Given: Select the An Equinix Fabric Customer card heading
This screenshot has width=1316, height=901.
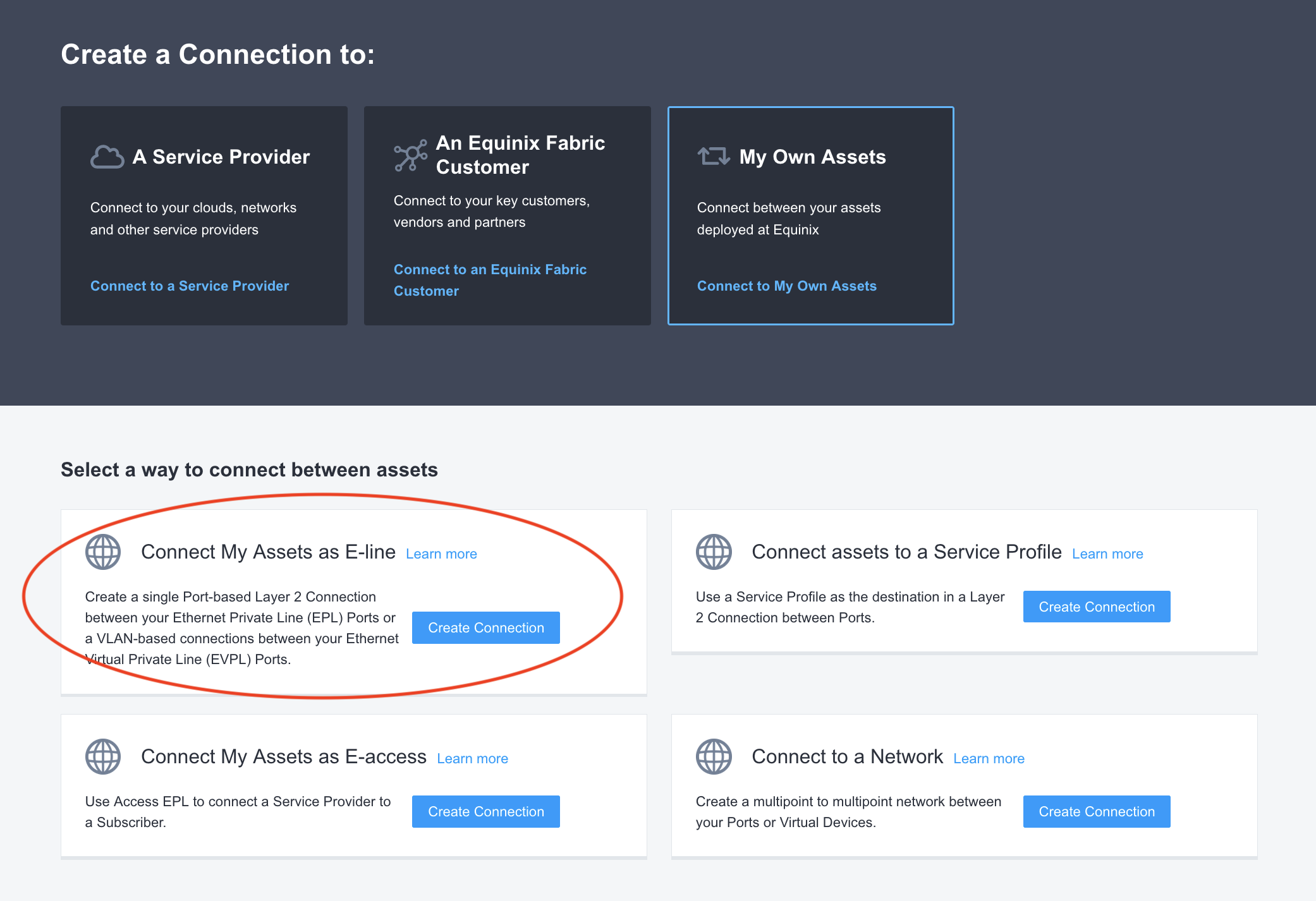Looking at the screenshot, I should [520, 155].
